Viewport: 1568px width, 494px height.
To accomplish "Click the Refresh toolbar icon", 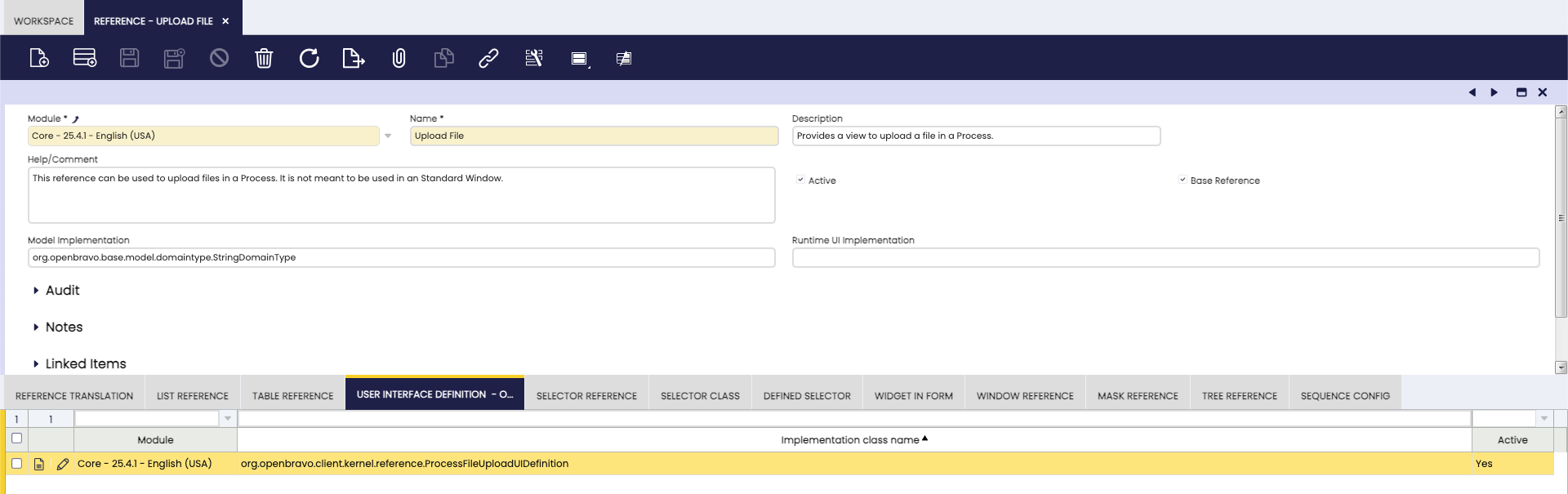I will point(309,58).
